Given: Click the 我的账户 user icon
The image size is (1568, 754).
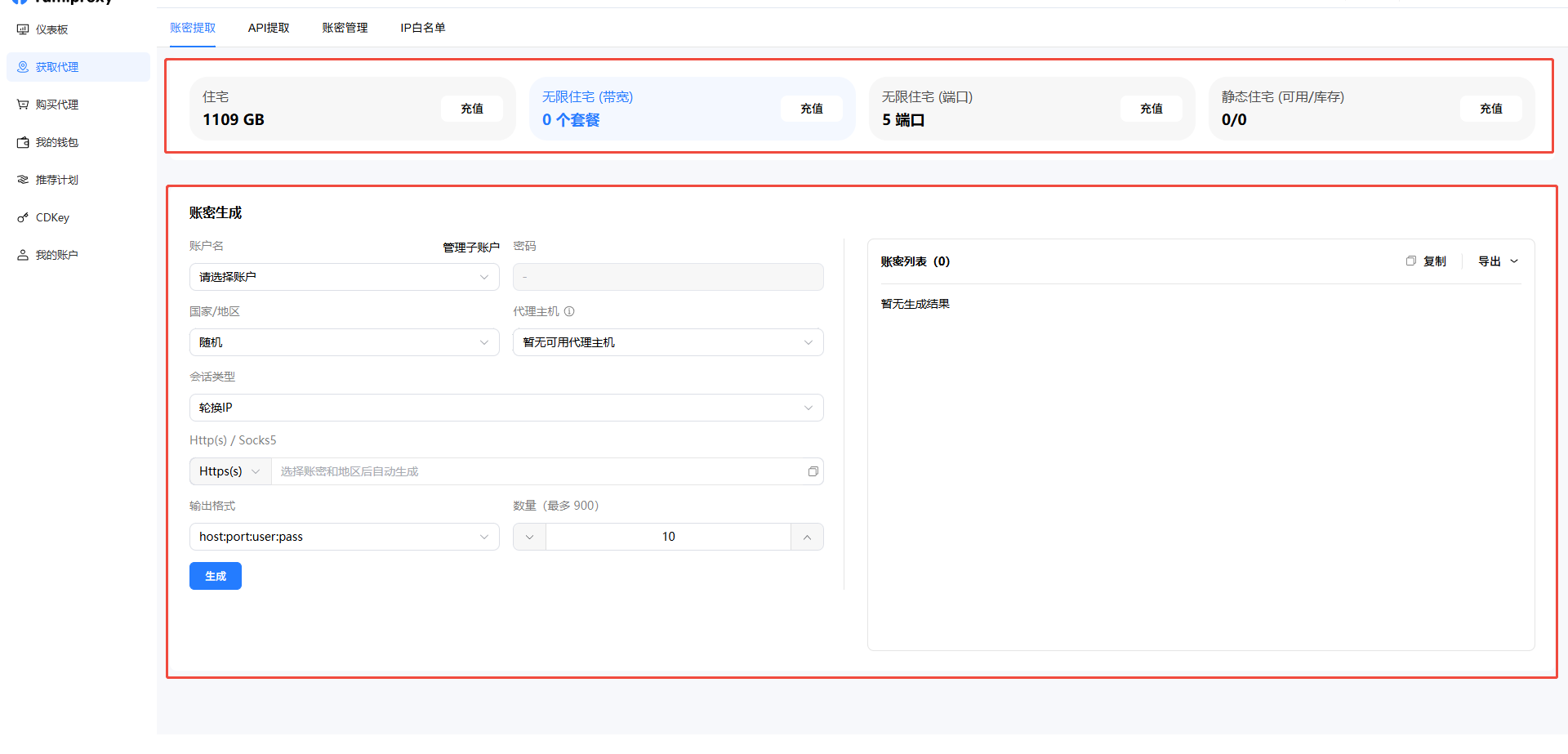Looking at the screenshot, I should tap(23, 255).
